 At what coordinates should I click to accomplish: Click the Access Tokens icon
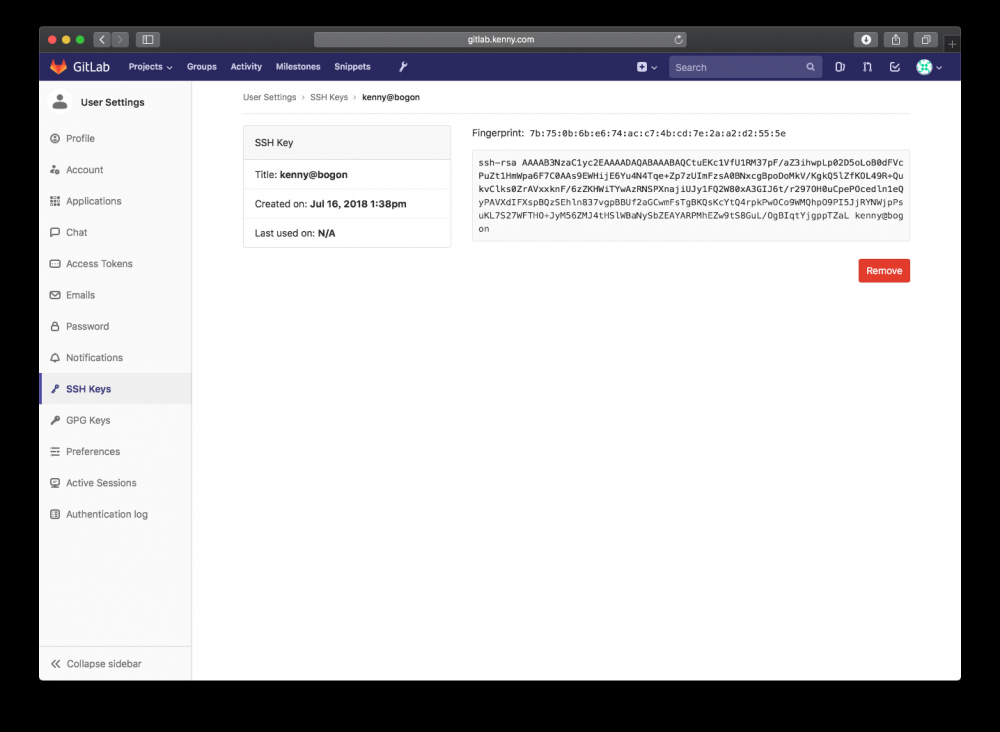55,263
